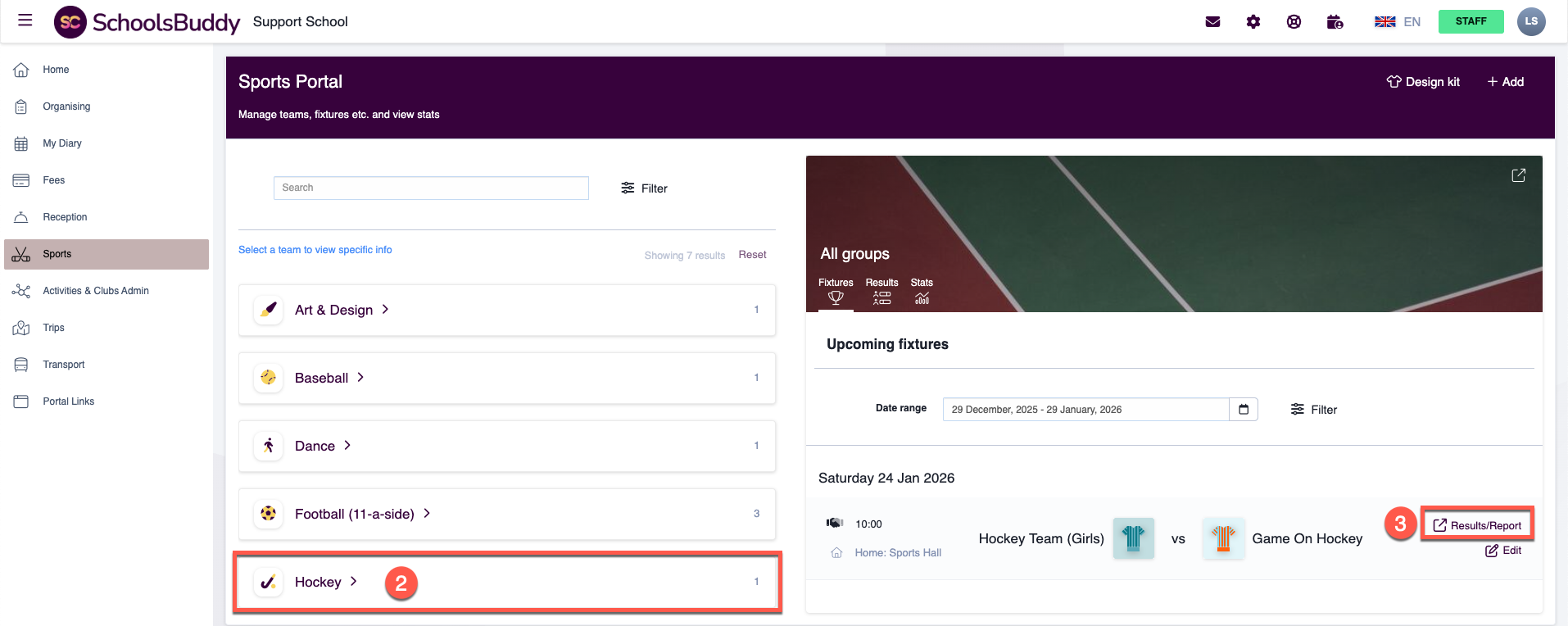Switch to the Stats tab
The height and width of the screenshot is (626, 1568).
click(x=922, y=291)
